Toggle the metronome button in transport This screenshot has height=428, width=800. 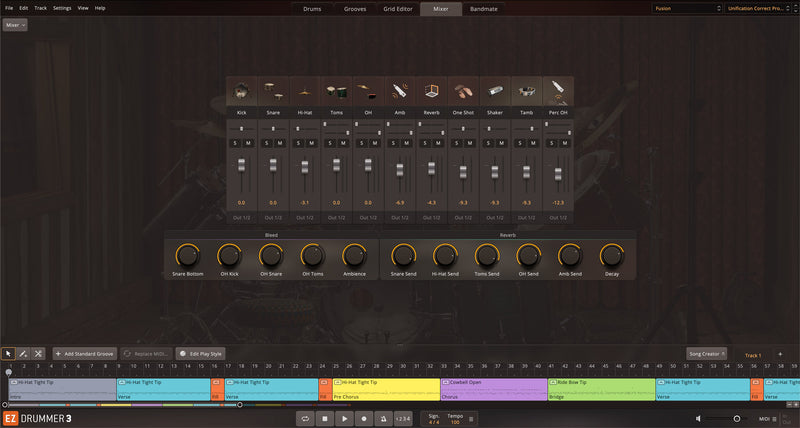(x=382, y=418)
